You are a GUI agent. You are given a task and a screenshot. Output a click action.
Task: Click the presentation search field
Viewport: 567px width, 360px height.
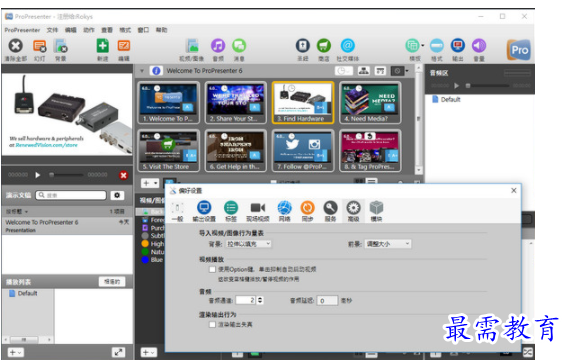(x=71, y=195)
